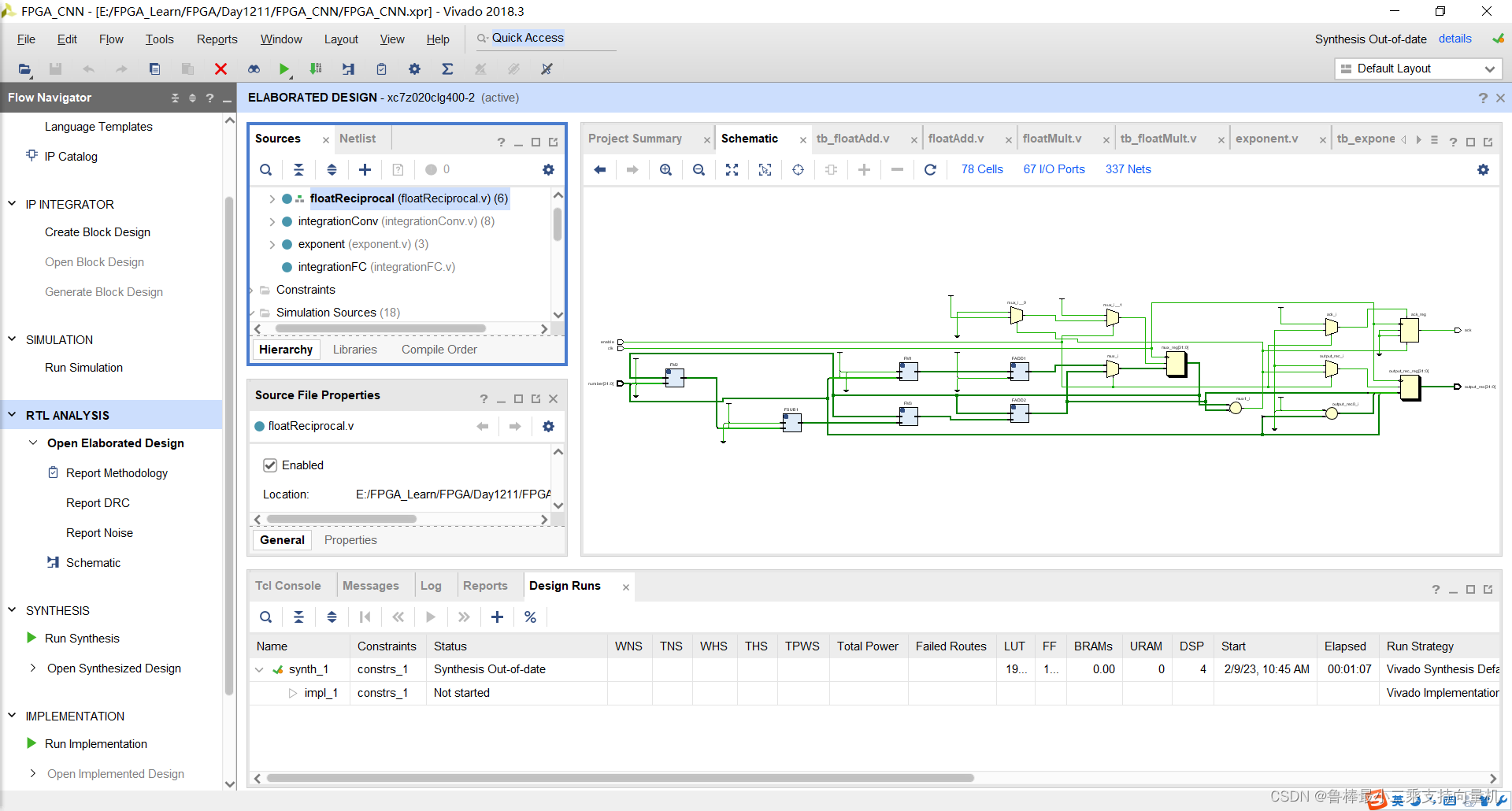Image resolution: width=1512 pixels, height=811 pixels.
Task: Click the green Run arrow in main toolbar
Action: pyautogui.click(x=284, y=69)
